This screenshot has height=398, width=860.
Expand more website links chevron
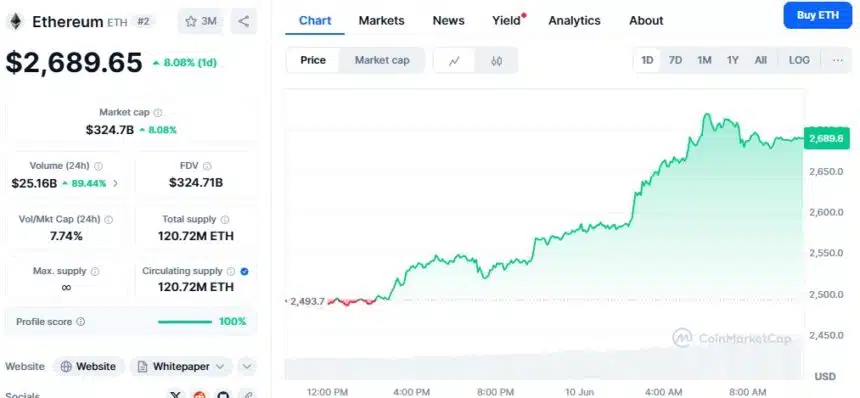tap(247, 366)
